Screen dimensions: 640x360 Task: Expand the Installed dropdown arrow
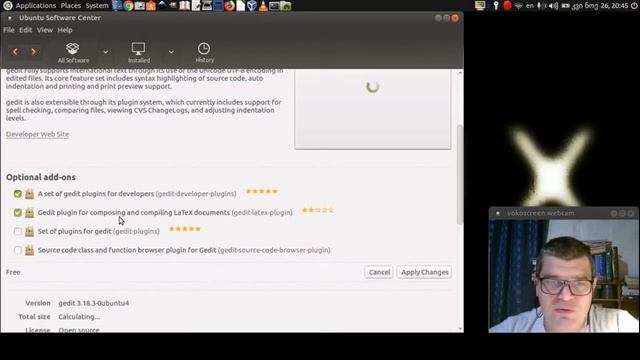pos(171,52)
